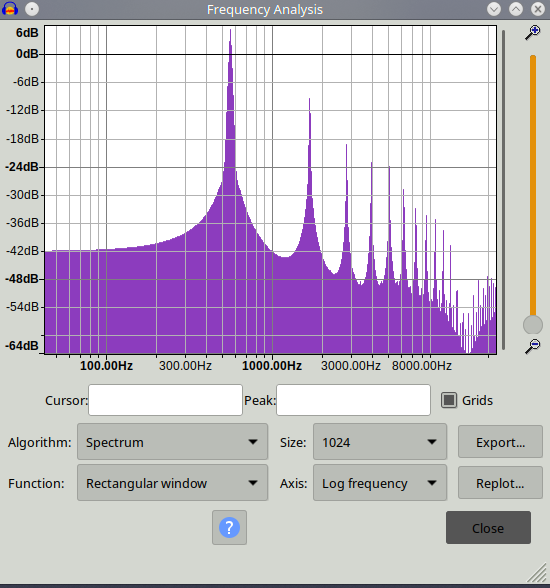Click the 300.00Hz axis label
The width and height of the screenshot is (550, 588).
[185, 366]
